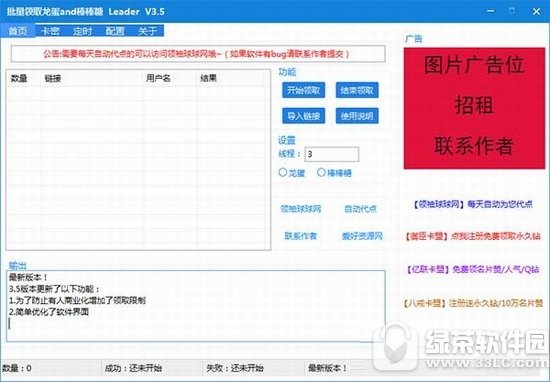550x382 pixels.
Task: Click the 联系作者 link
Action: [x=301, y=236]
